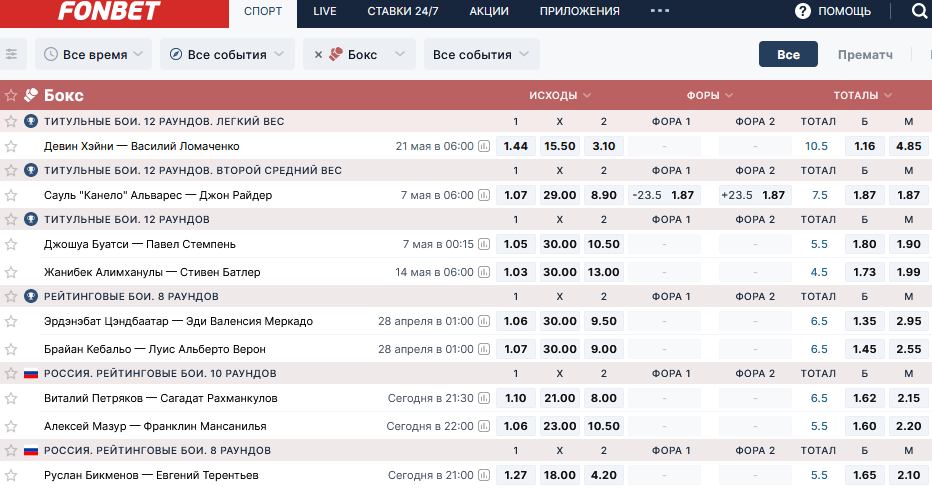932x488 pixels.
Task: Open the Брайан Кебальо — Луис Альберто Верон match
Action: coord(155,349)
